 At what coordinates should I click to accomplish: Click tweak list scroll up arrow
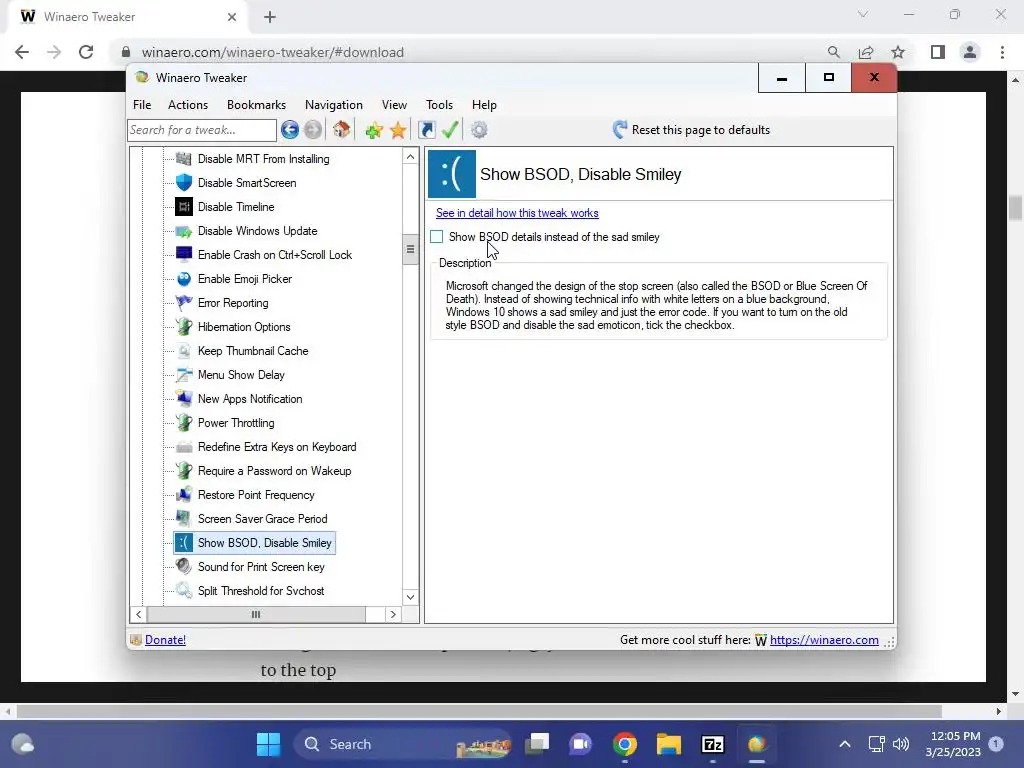[x=410, y=157]
